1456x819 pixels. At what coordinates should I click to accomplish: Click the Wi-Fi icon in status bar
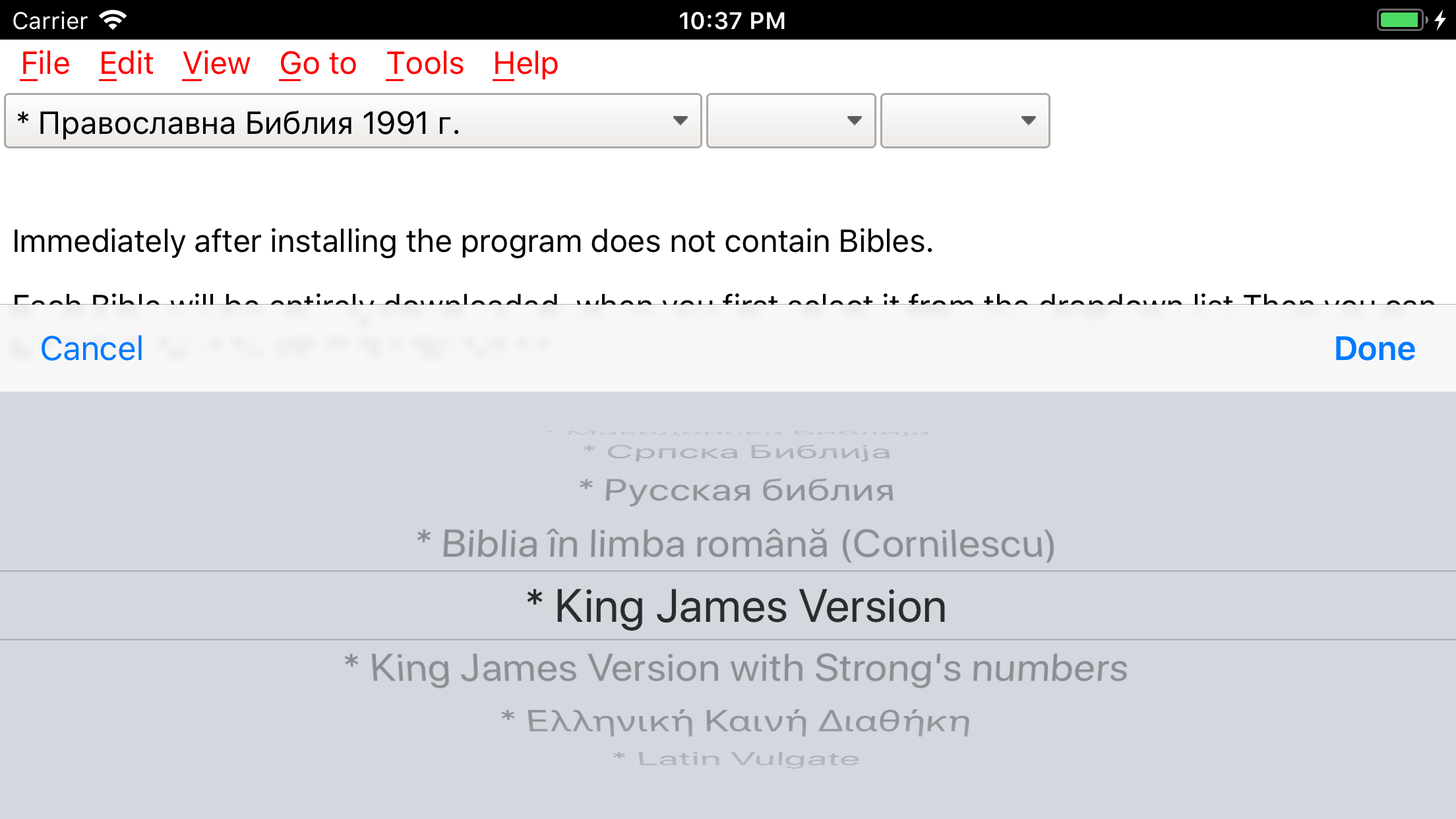point(113,20)
